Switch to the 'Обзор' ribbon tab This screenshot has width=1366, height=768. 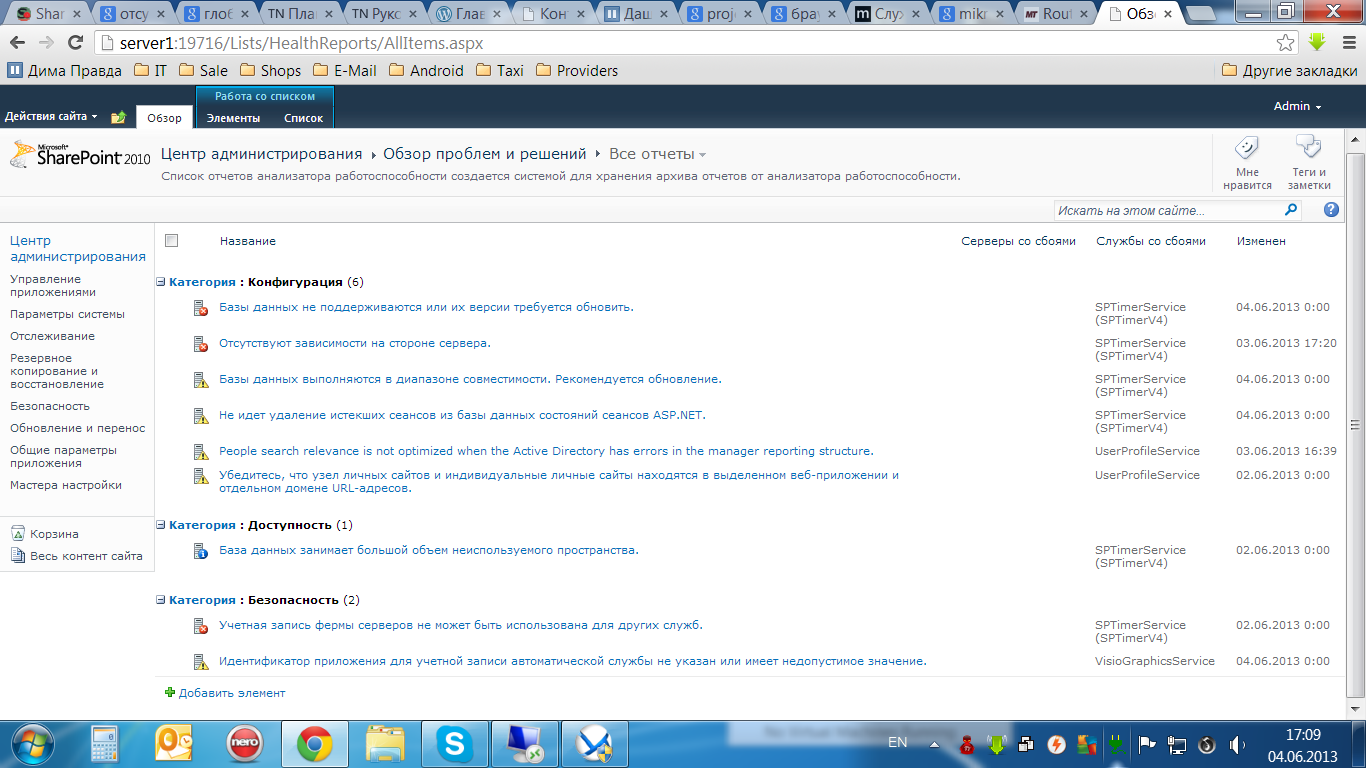(x=164, y=117)
